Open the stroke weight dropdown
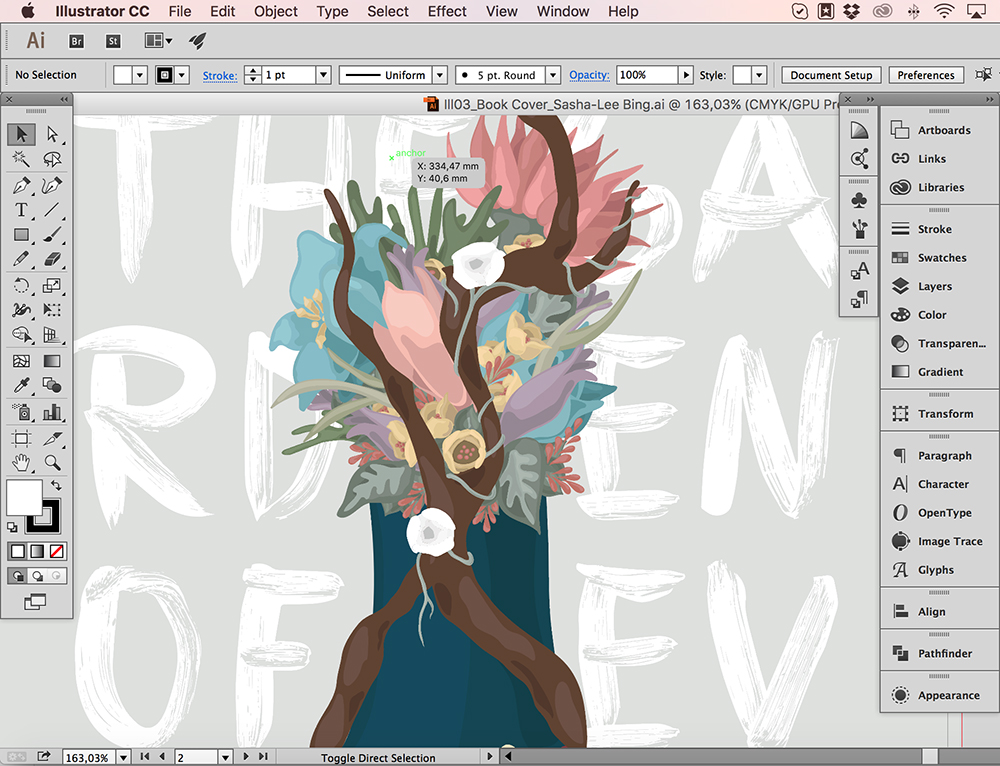The height and width of the screenshot is (766, 1000). 323,74
